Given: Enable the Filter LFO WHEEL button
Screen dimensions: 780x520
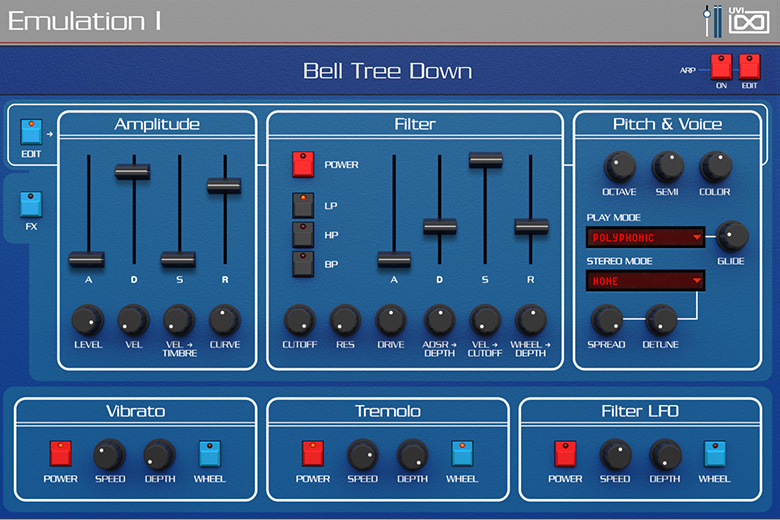Looking at the screenshot, I should click(x=714, y=454).
